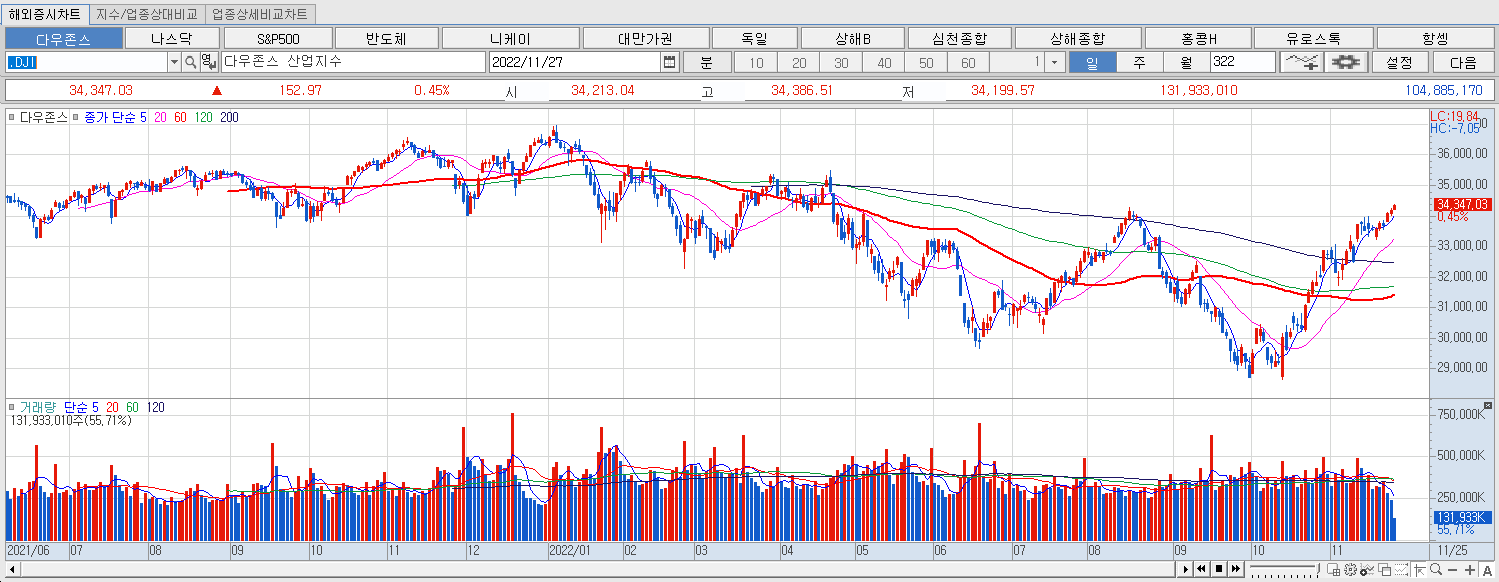Select the 유로스톡 index button

click(1314, 39)
